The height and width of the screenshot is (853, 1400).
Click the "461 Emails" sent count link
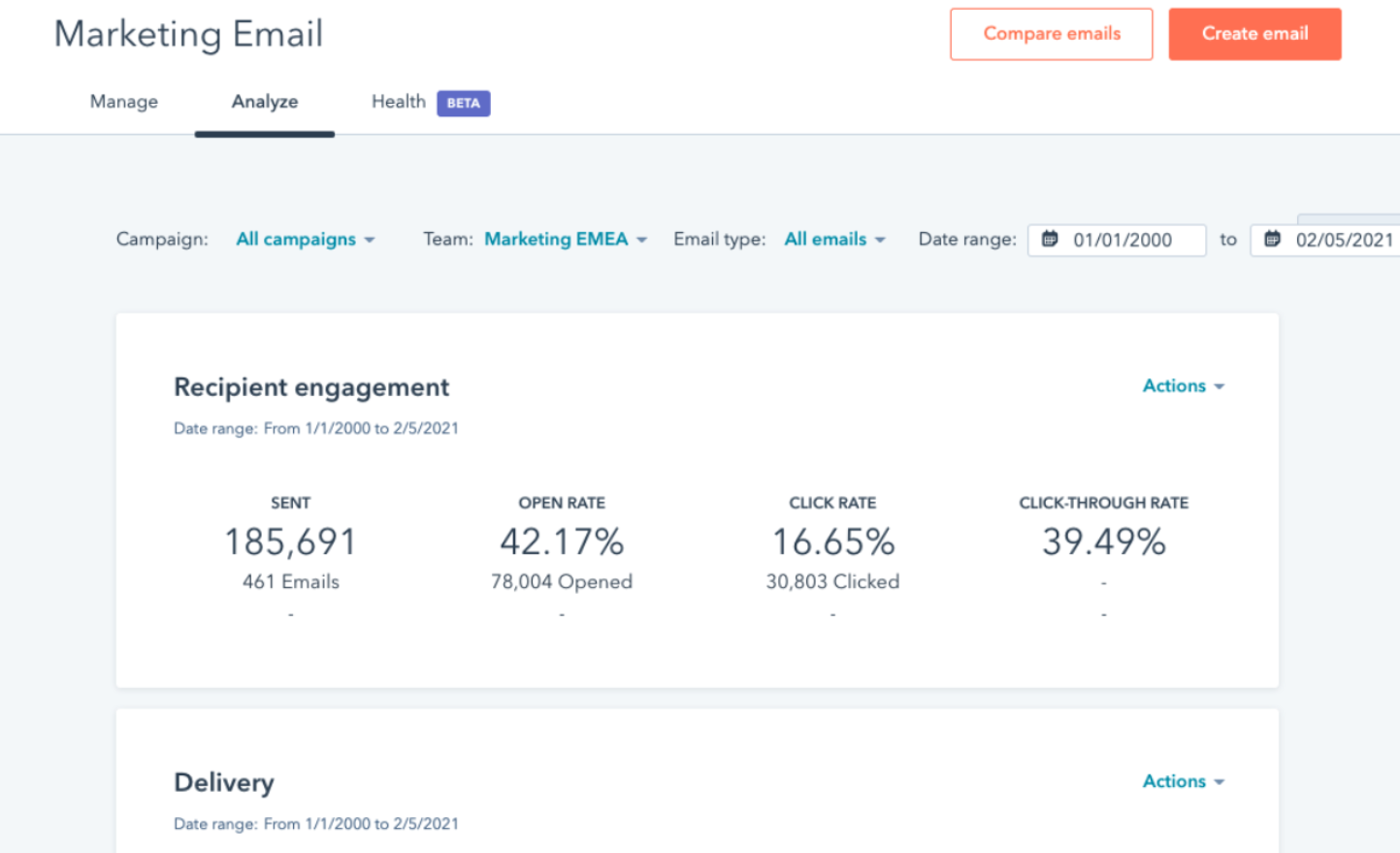290,581
